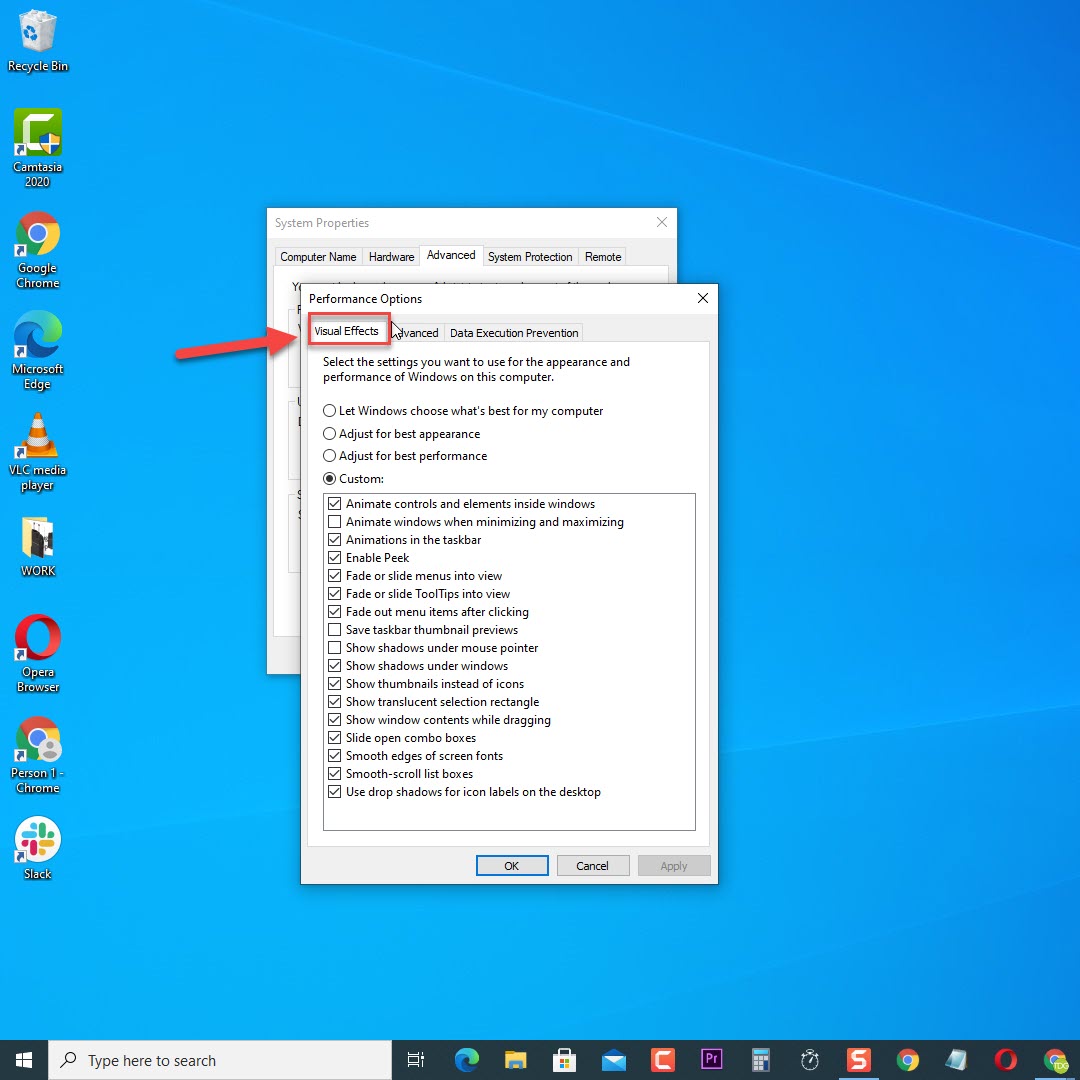Launch Microsoft Edge from the taskbar
The height and width of the screenshot is (1080, 1080).
466,1060
